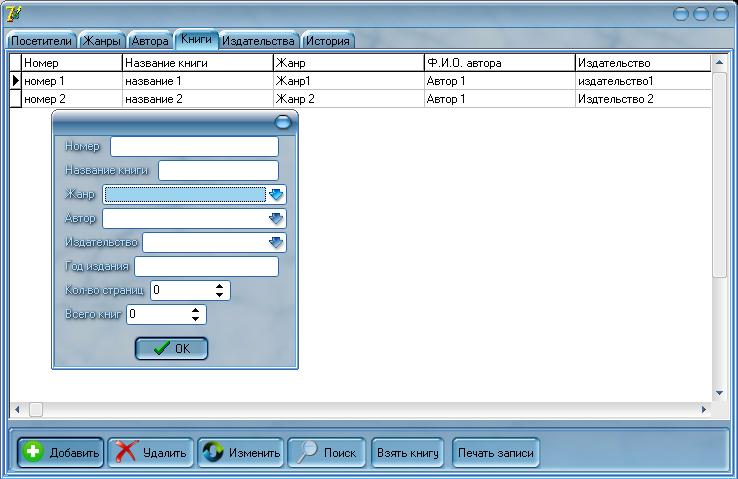Expand the Жанр dropdown list
This screenshot has height=479, width=738.
point(277,194)
